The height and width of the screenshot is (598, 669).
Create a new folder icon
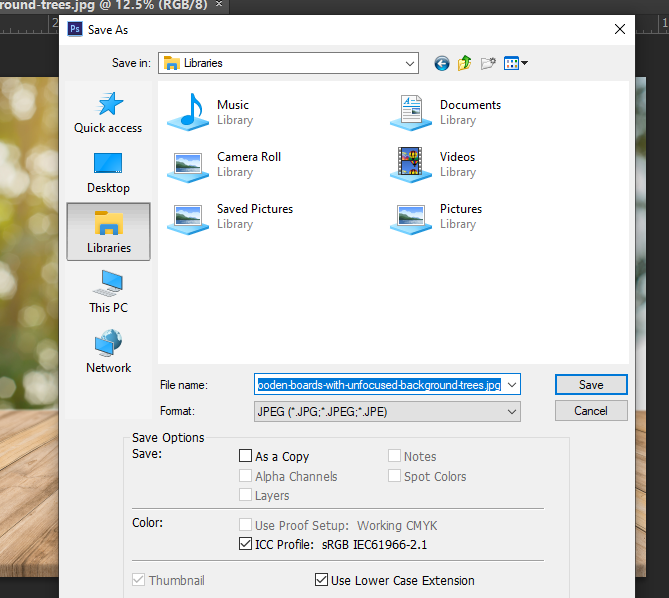(488, 64)
